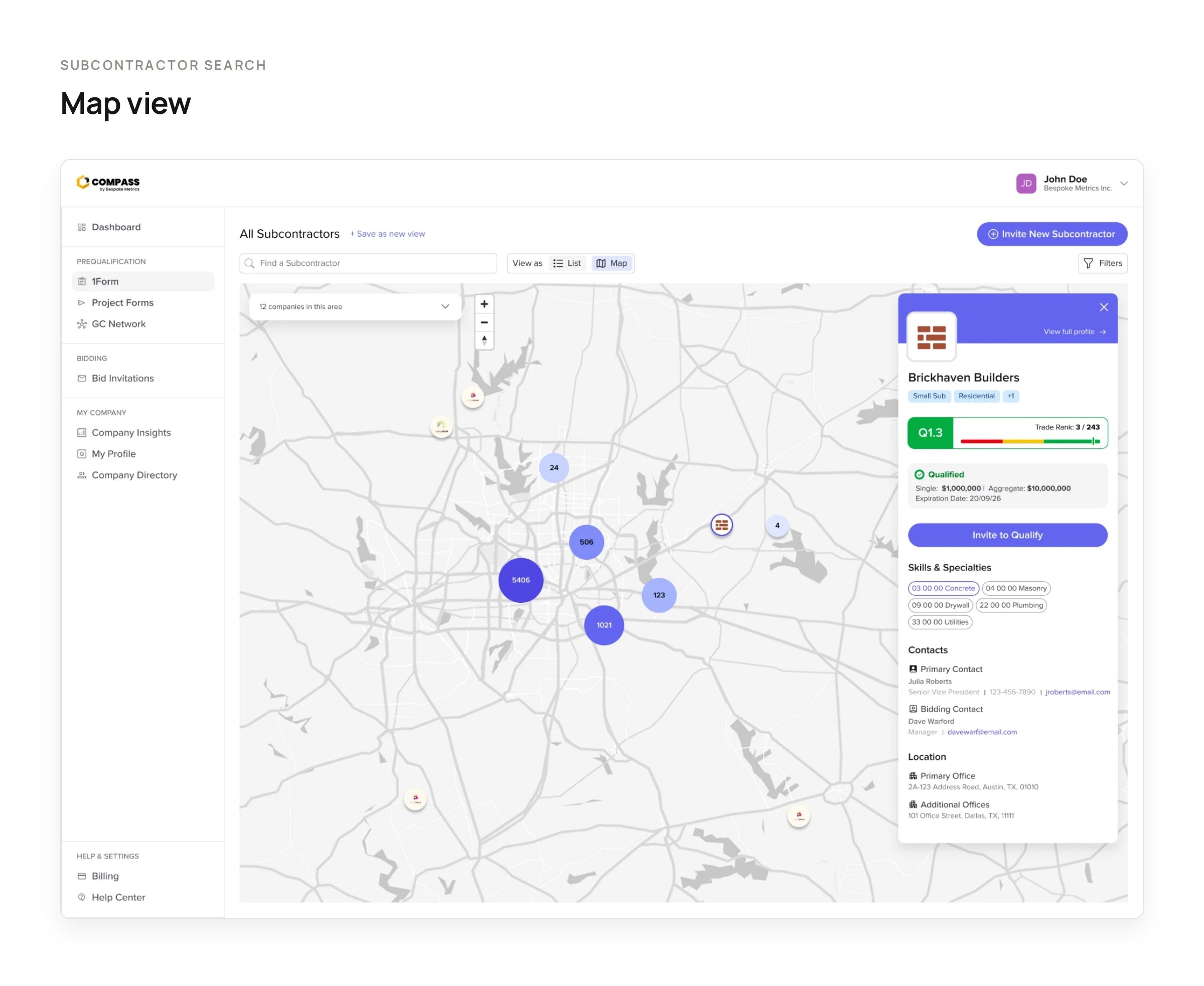Close the Brickhaven Builders panel
The height and width of the screenshot is (986, 1204).
click(1104, 307)
